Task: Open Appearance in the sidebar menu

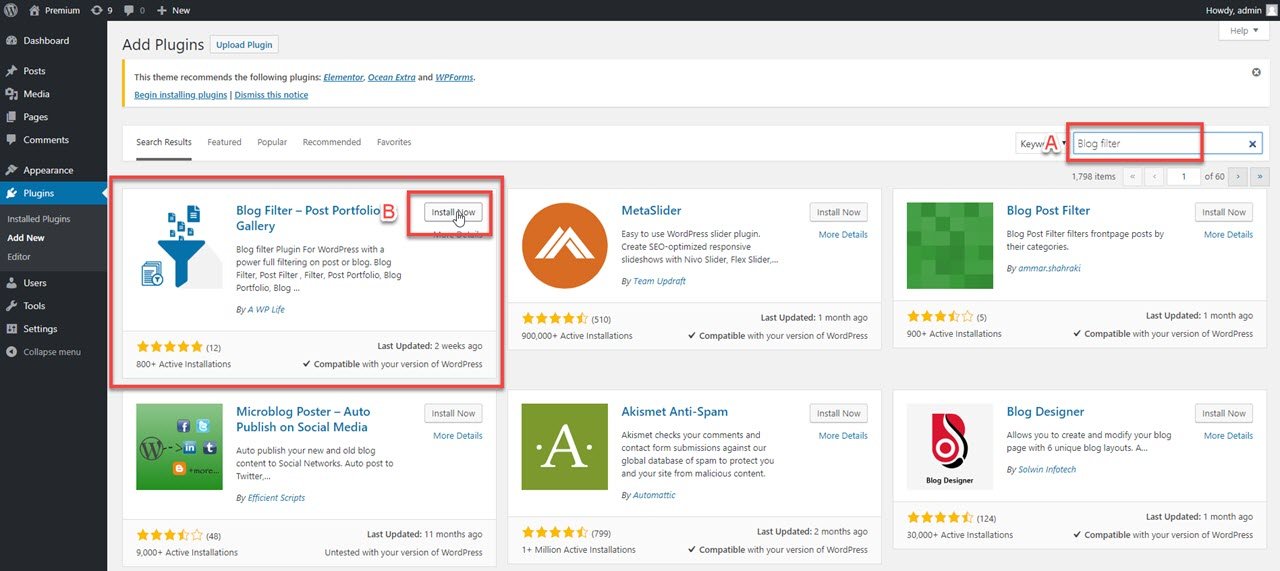Action: 48,170
